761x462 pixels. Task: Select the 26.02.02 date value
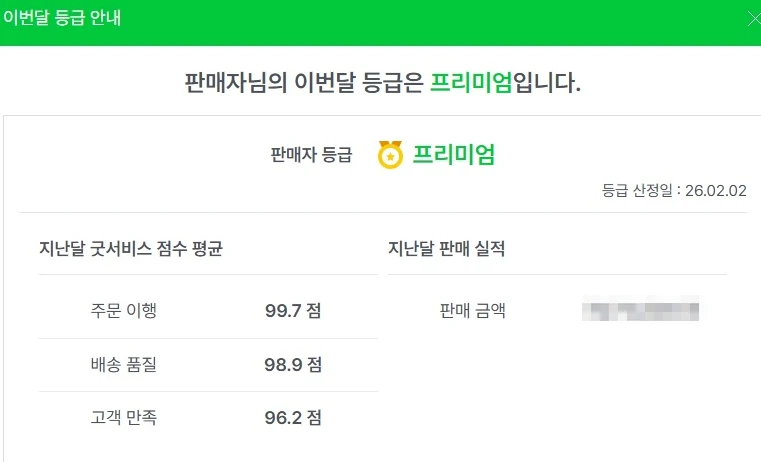point(716,191)
